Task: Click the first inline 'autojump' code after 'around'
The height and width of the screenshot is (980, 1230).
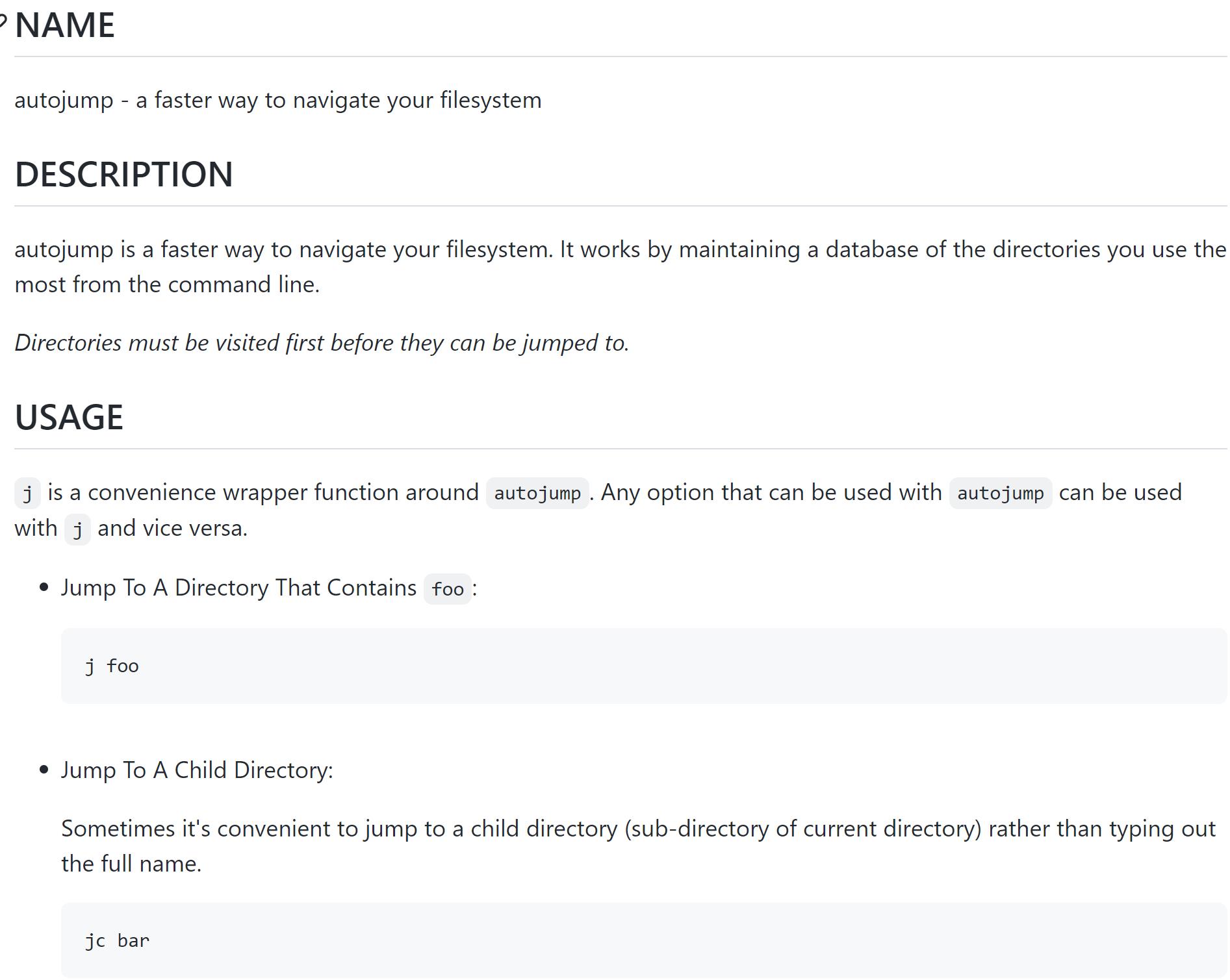Action: tap(537, 493)
